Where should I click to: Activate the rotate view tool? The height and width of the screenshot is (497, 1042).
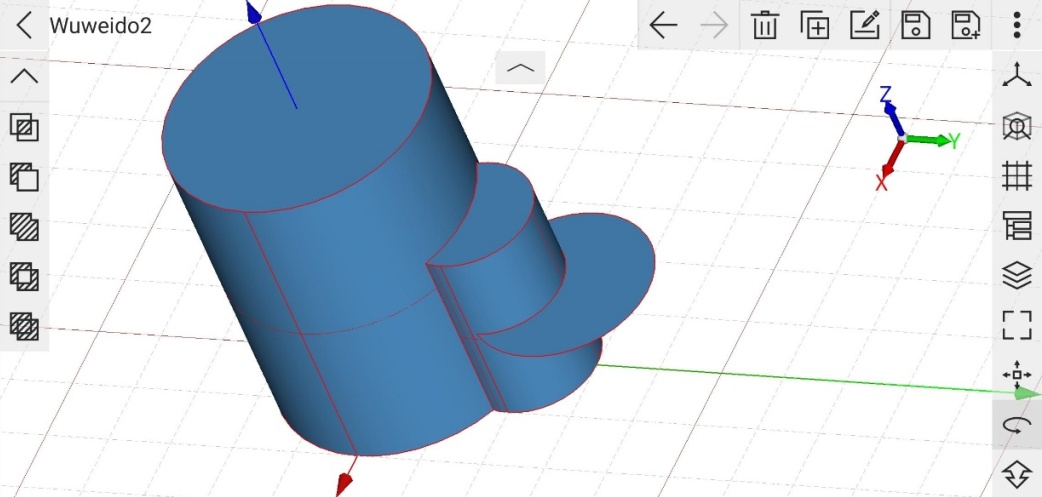1017,425
